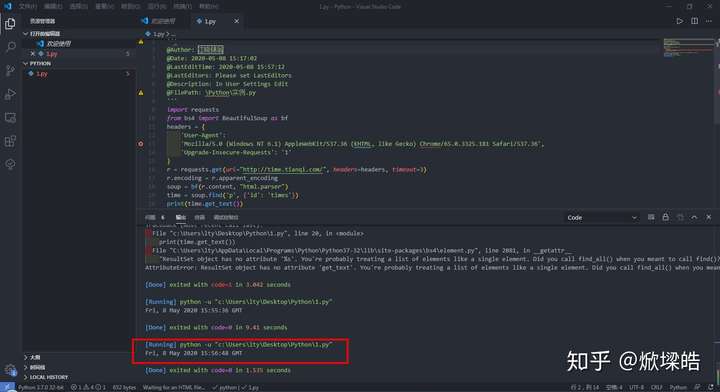Screen dimensions: 720x392
Task: Click the python | 1.py status bar item
Action: click(x=236, y=387)
